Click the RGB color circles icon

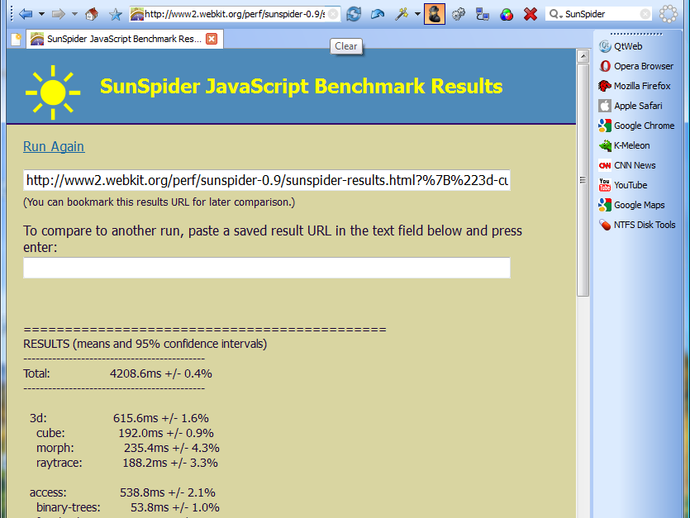coord(506,15)
